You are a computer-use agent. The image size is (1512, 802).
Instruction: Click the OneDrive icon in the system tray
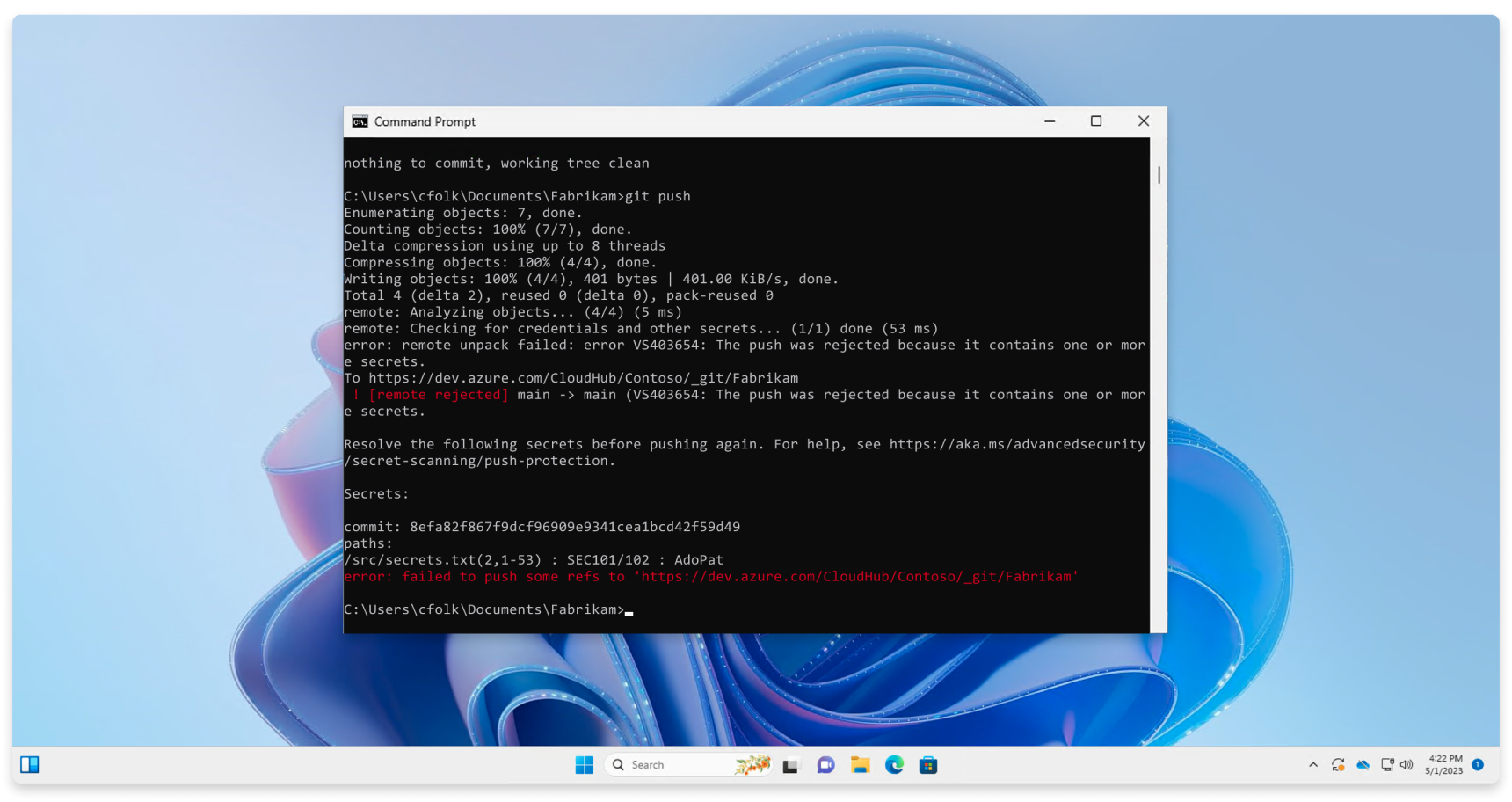coord(1363,765)
